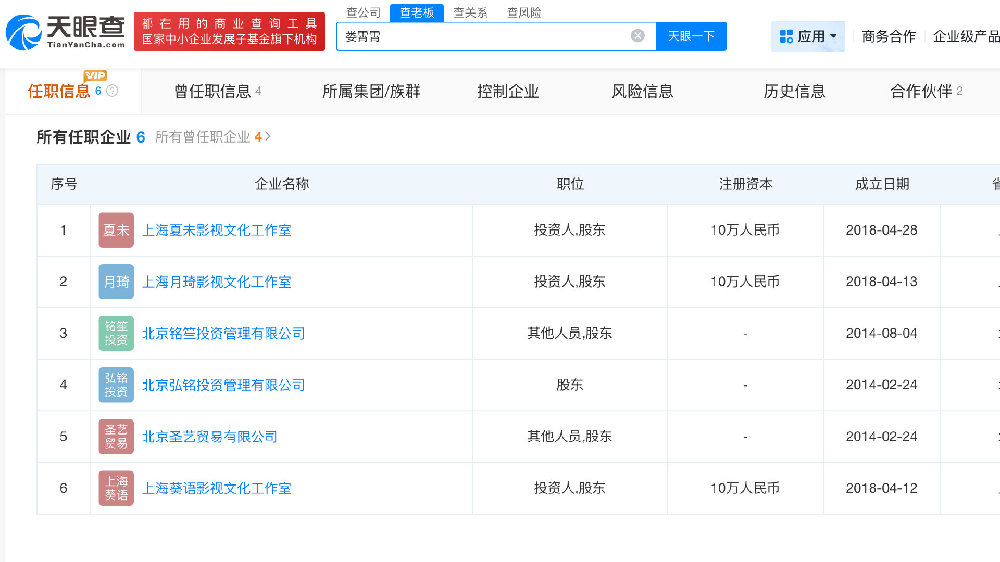Click the 职位 column header
The height and width of the screenshot is (562, 1000).
[x=570, y=184]
